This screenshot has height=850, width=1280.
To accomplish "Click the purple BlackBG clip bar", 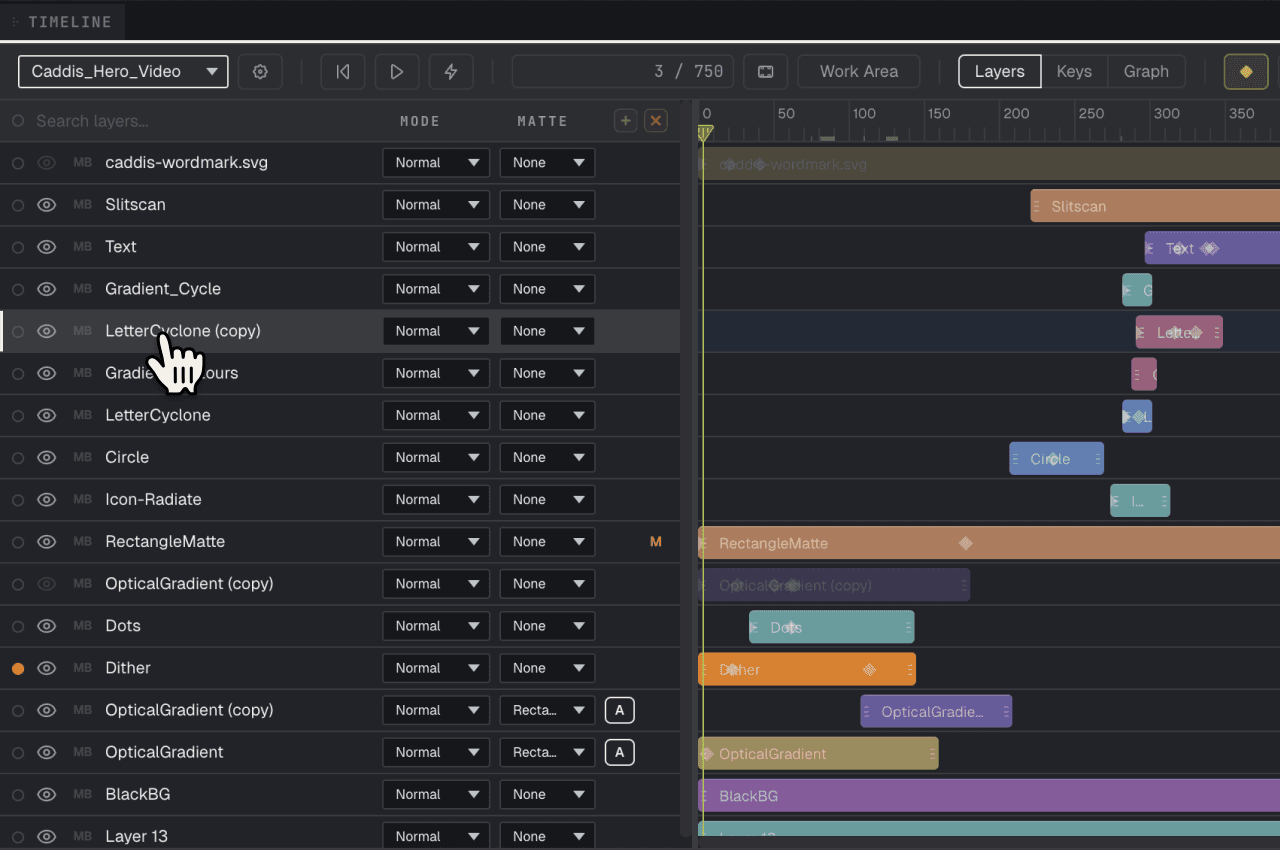I will pyautogui.click(x=989, y=796).
